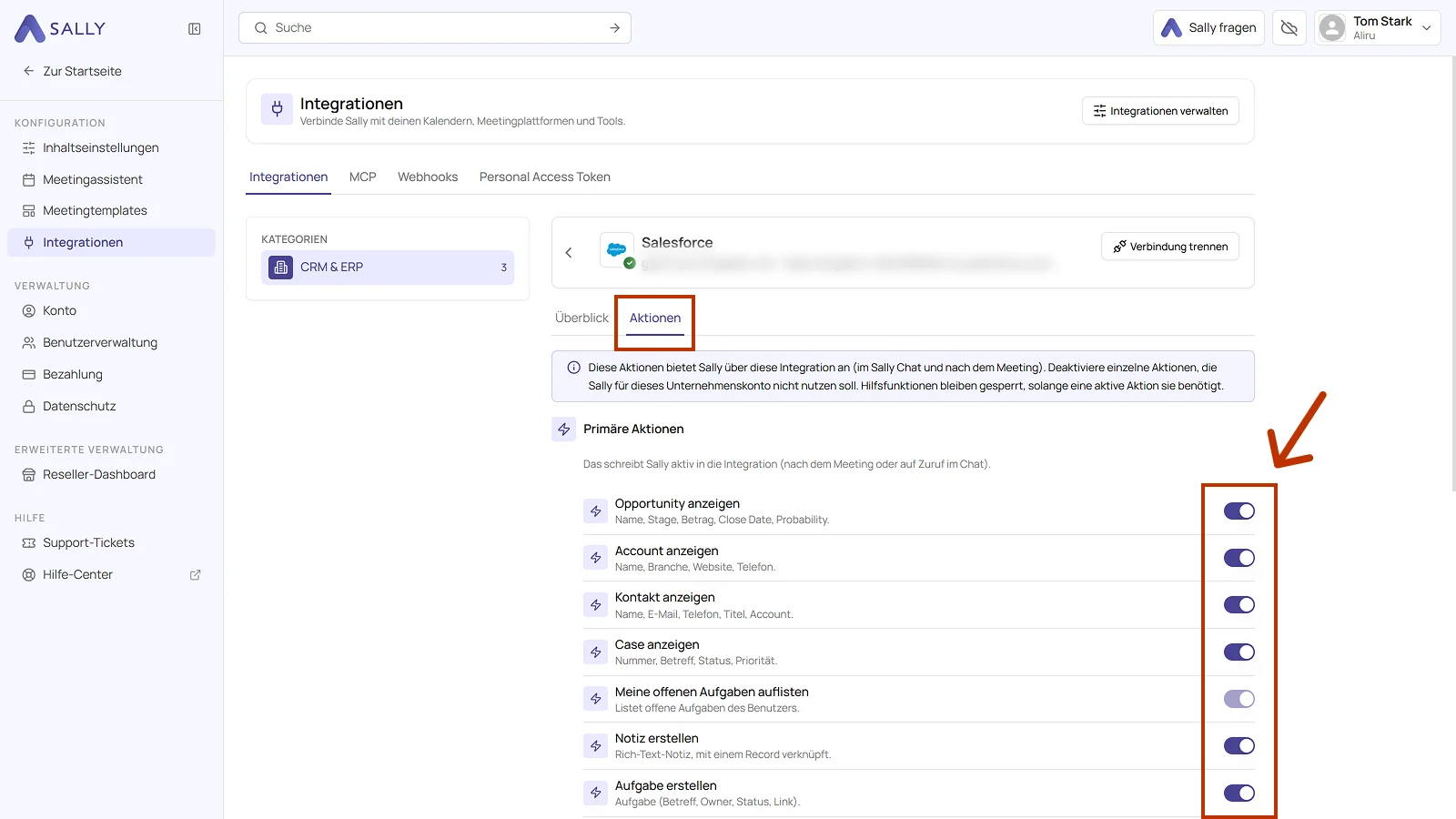Screen dimensions: 1456x819
Task: Click the lightning icon of Opportunity anzeigen
Action: pyautogui.click(x=596, y=511)
